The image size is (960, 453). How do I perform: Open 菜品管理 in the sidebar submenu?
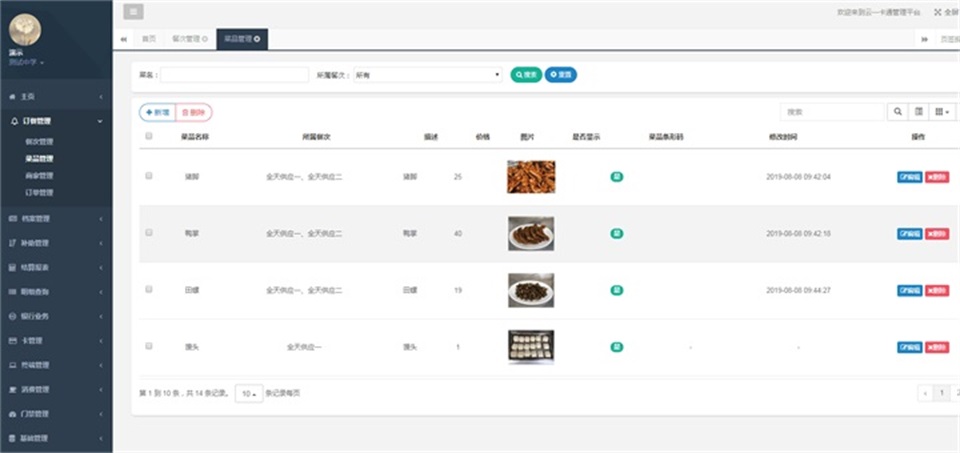39,159
